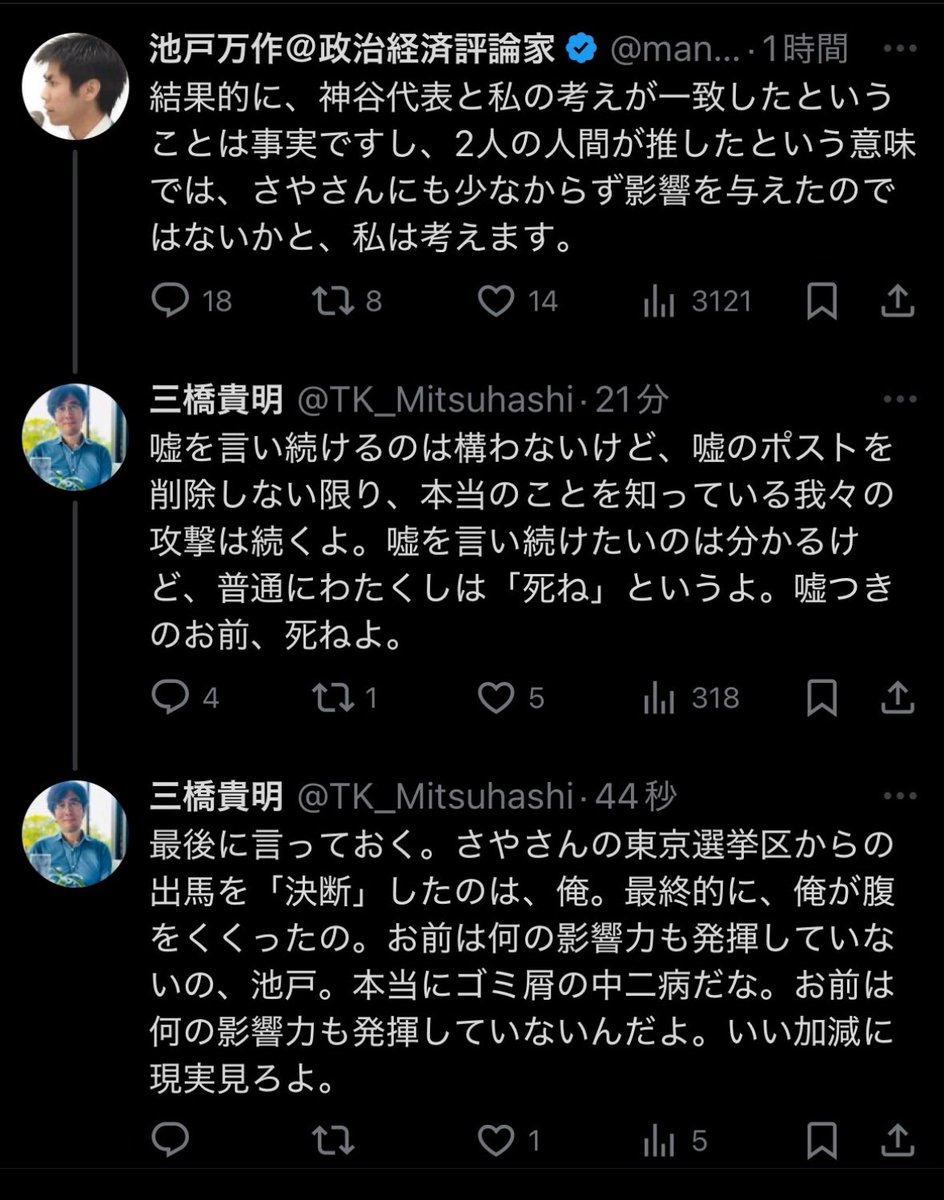
Task: Like 池戸万作's post with 14 likes
Action: (497, 300)
